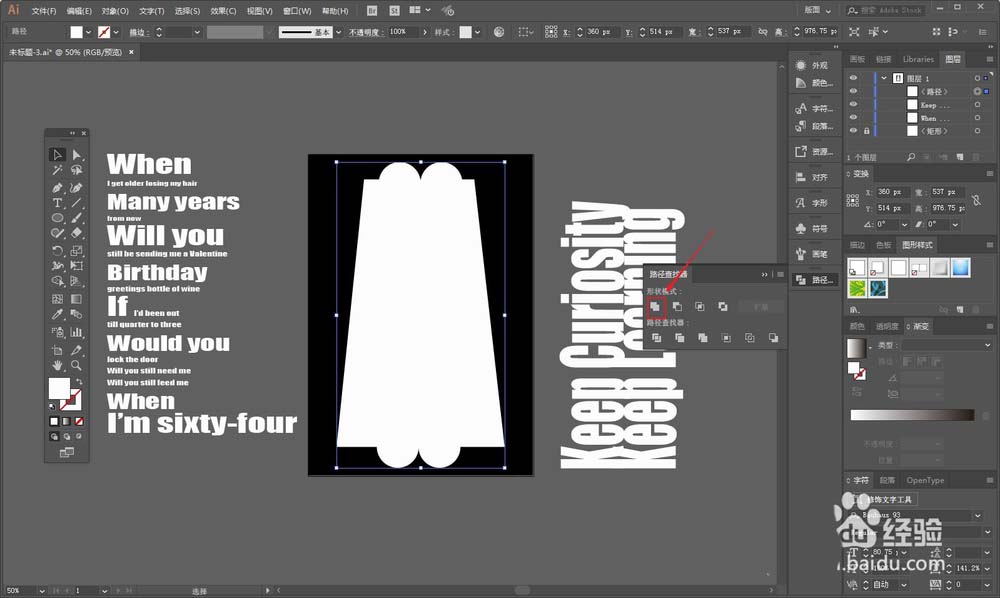Select the Scale tool
Image resolution: width=1000 pixels, height=598 pixels.
click(x=77, y=251)
